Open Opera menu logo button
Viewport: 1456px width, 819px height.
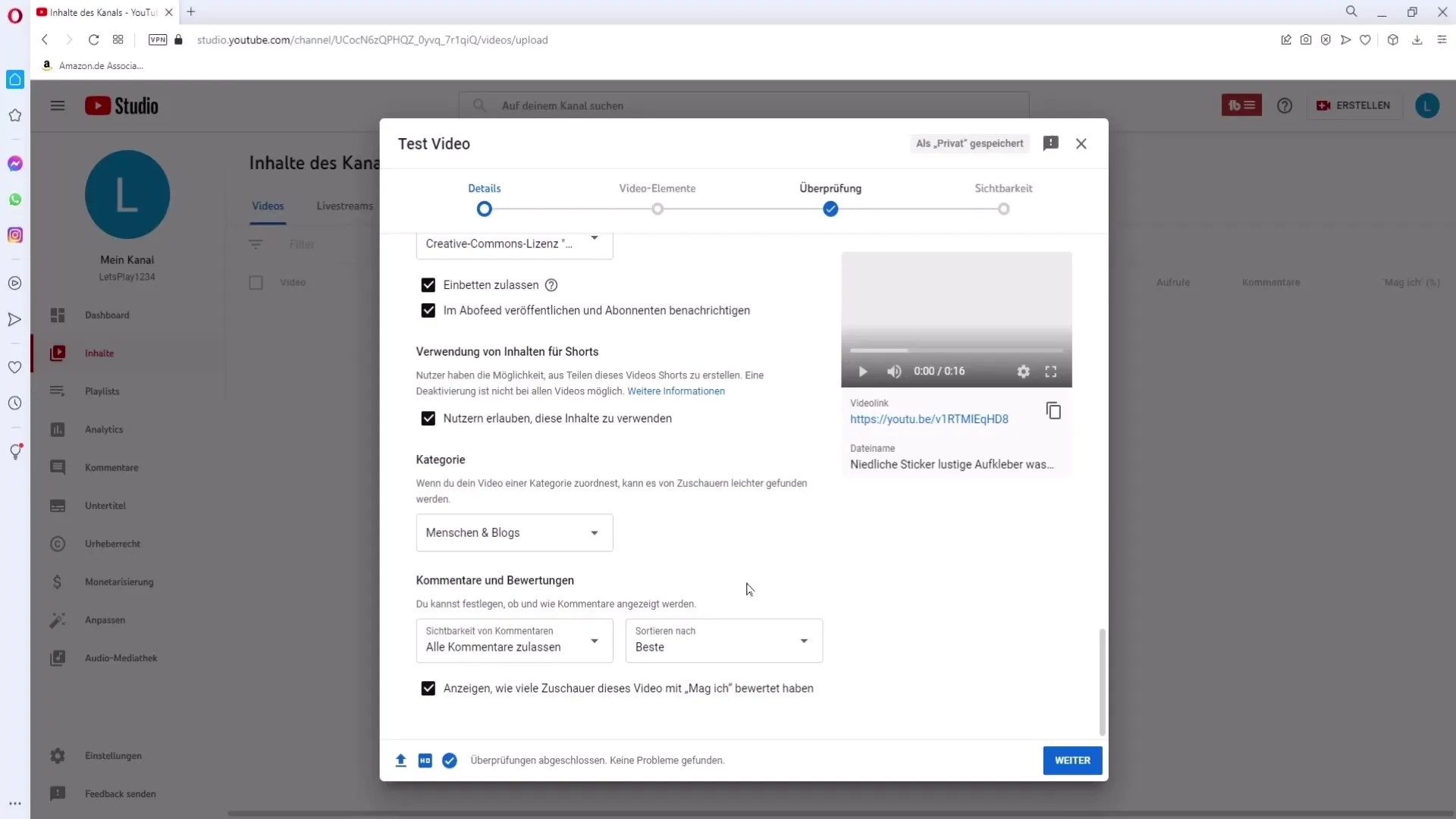tap(15, 16)
